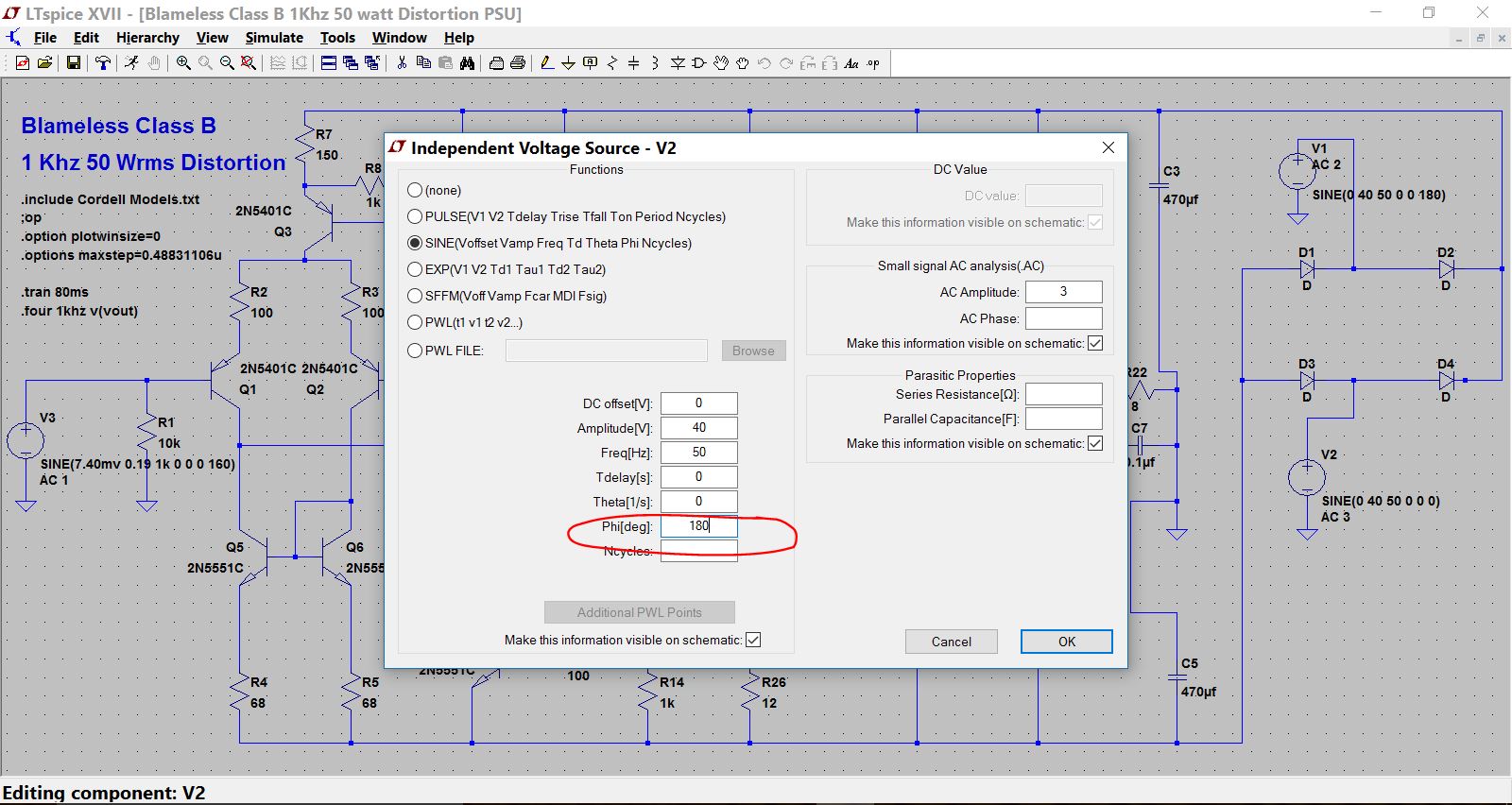Place a Resistor component
This screenshot has height=805, width=1512.
click(x=612, y=63)
